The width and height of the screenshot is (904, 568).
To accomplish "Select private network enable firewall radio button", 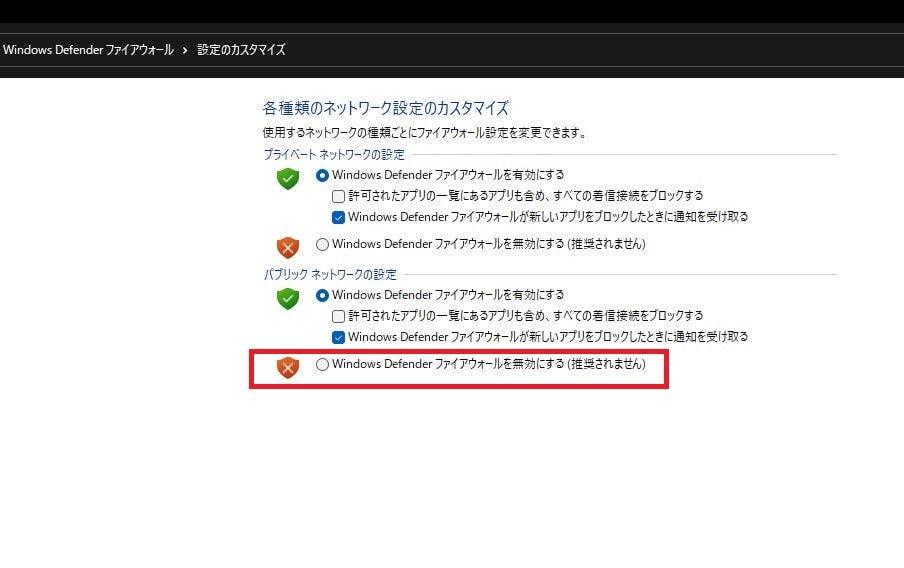I will pos(322,175).
